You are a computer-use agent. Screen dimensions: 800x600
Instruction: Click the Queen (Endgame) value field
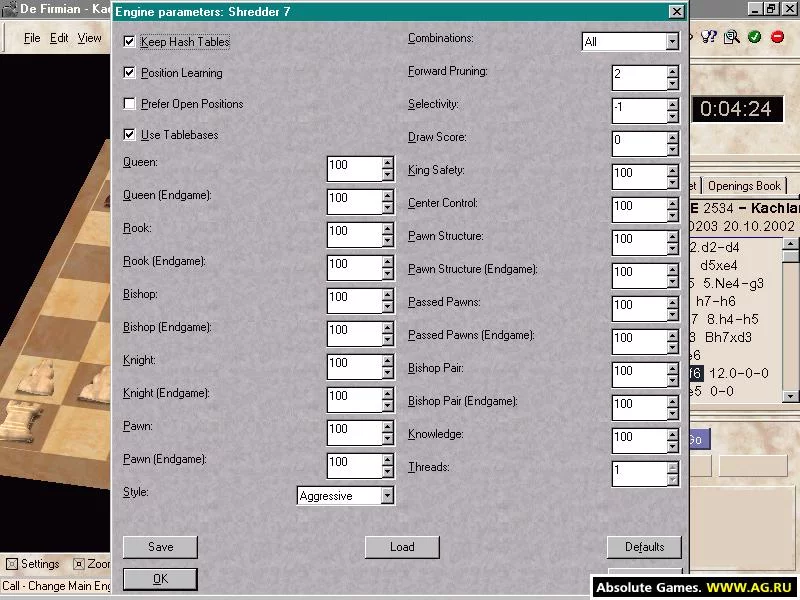coord(354,202)
